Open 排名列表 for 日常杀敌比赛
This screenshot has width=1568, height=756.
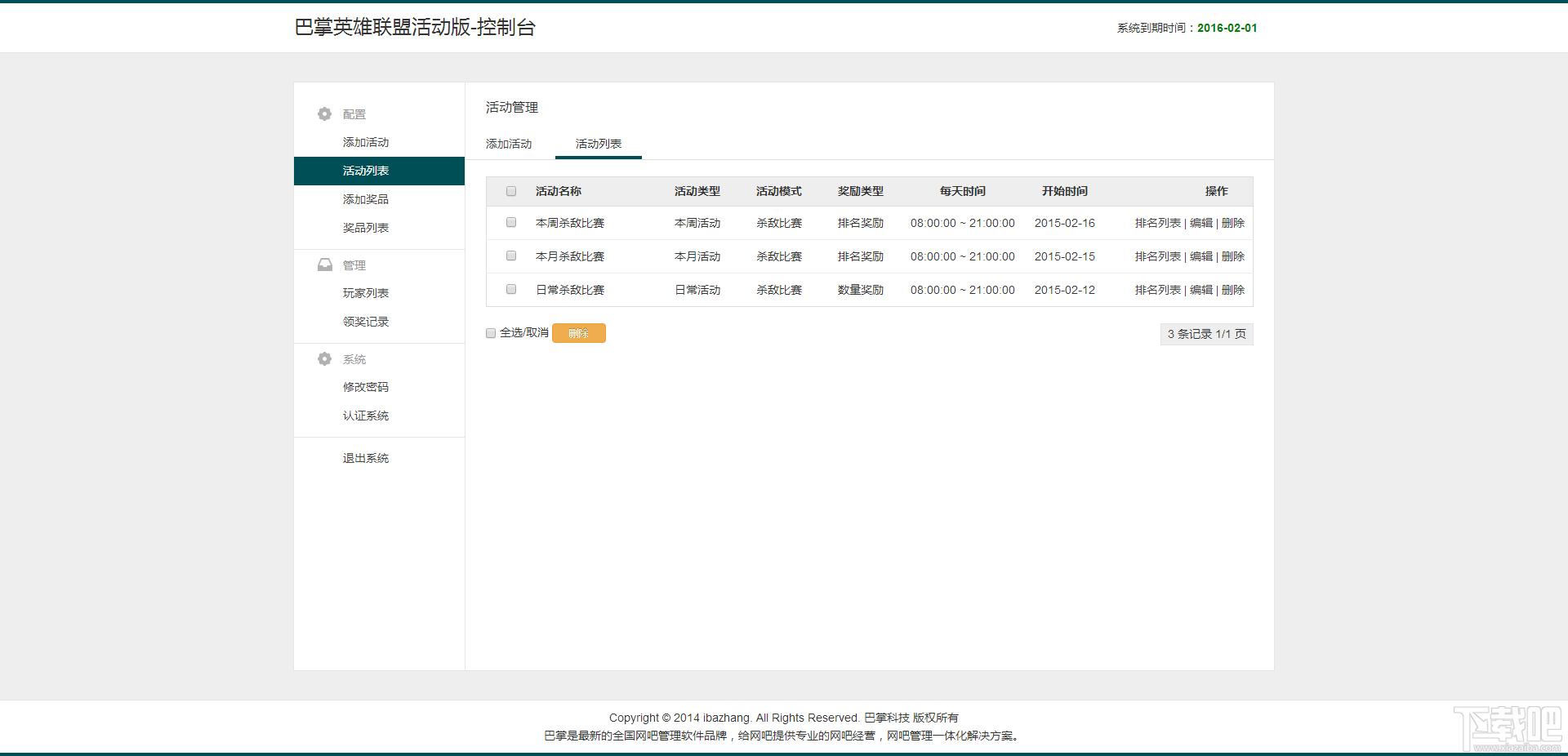coord(1158,290)
